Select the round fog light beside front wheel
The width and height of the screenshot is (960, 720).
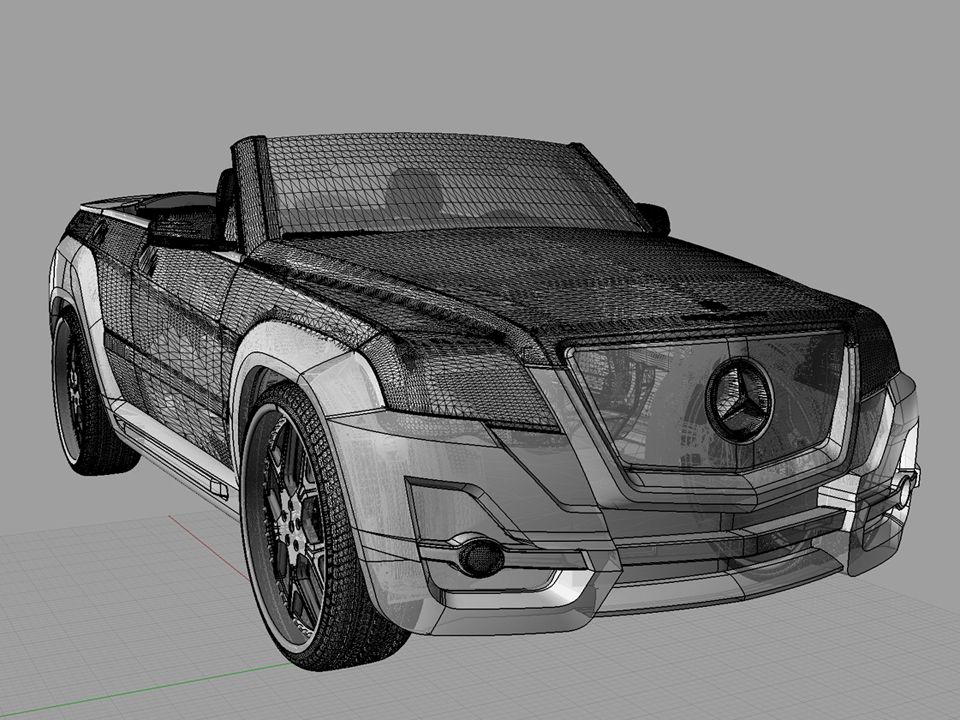pos(481,557)
